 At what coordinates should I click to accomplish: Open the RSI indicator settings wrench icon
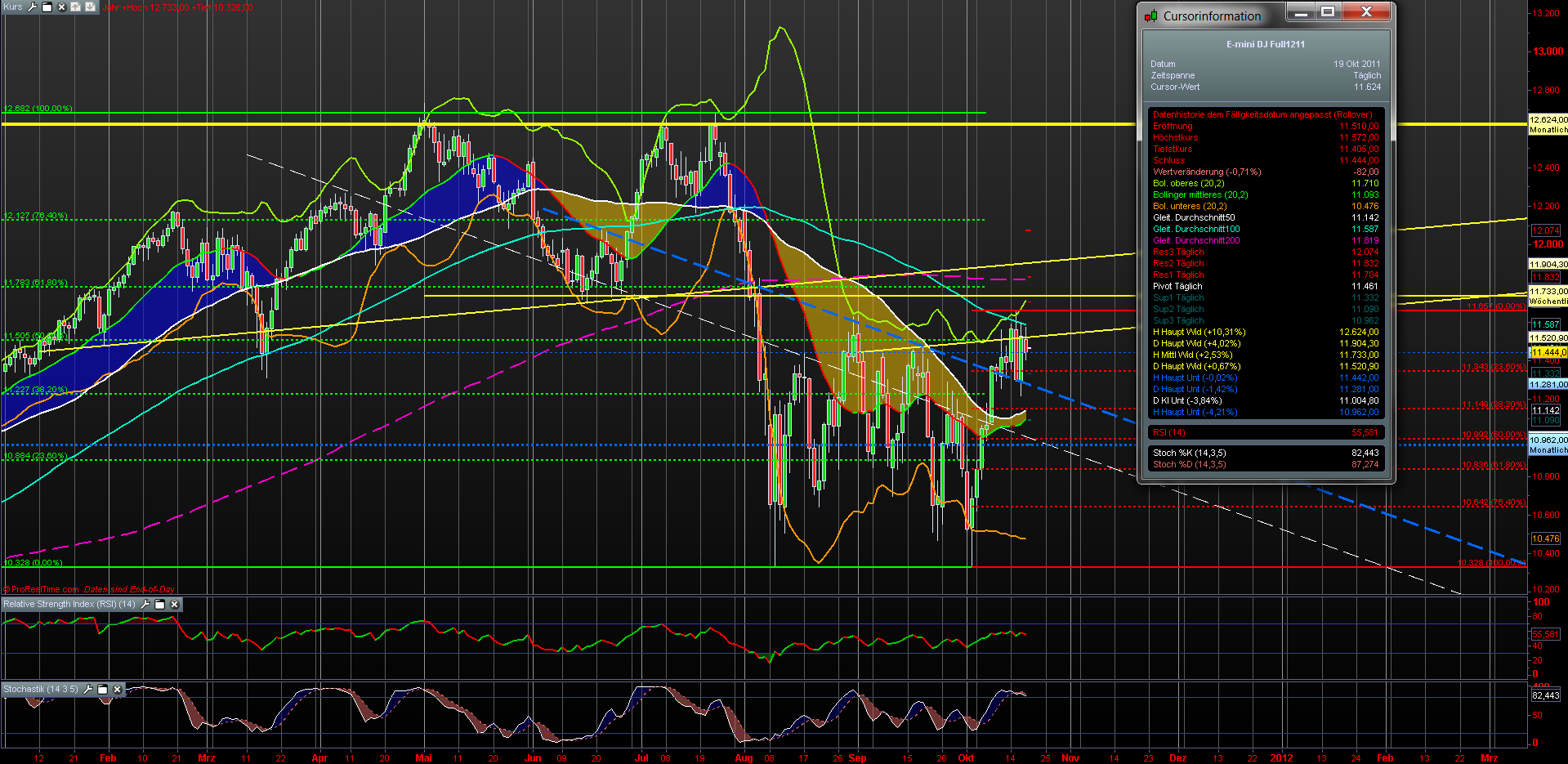[145, 605]
